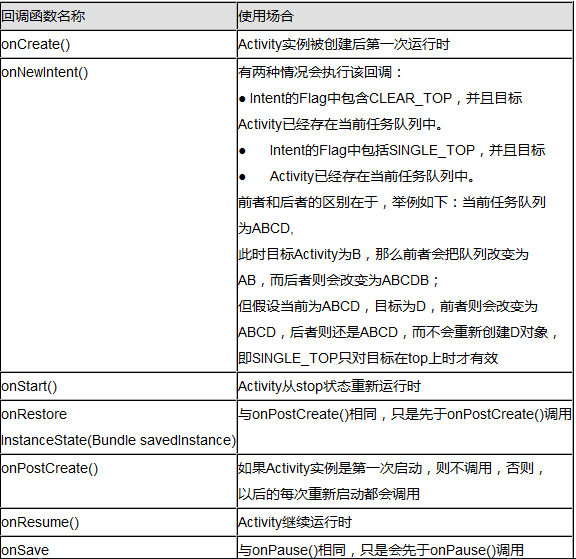The width and height of the screenshot is (576, 559).
Task: Select the onCreate() cell
Action: click(118, 44)
